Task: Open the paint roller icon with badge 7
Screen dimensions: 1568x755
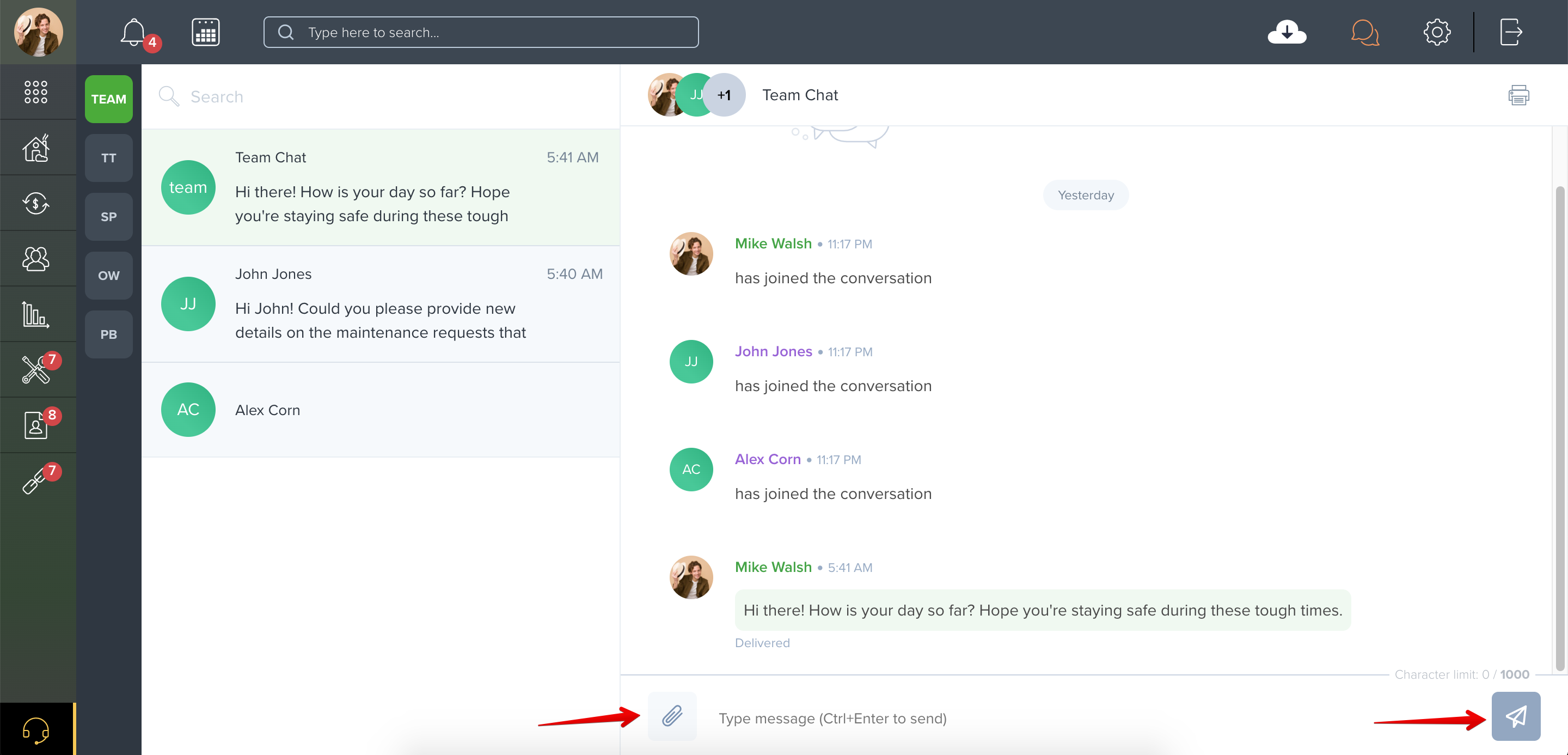Action: (36, 480)
